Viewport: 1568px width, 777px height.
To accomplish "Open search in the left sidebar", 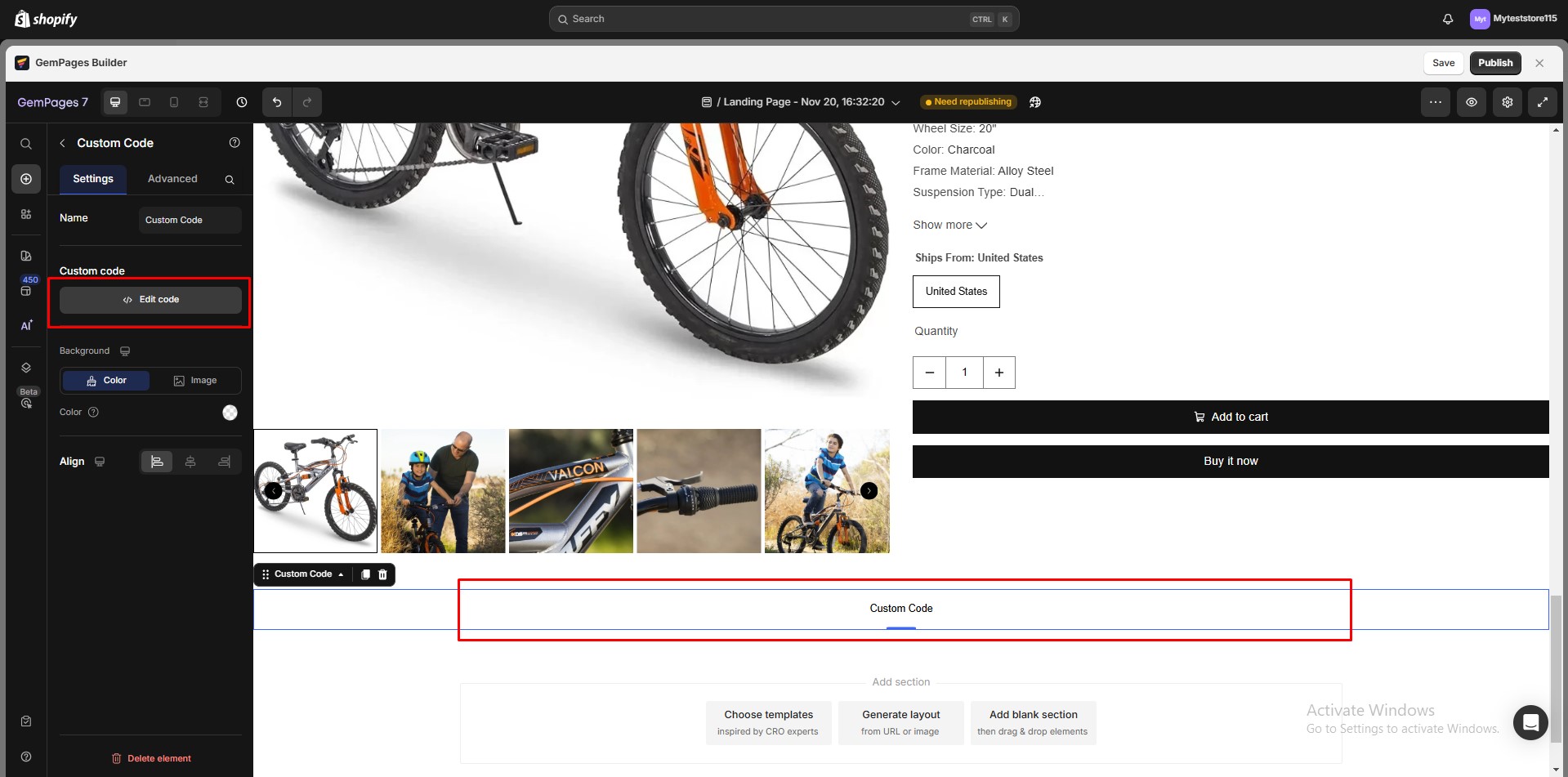I will pyautogui.click(x=25, y=143).
